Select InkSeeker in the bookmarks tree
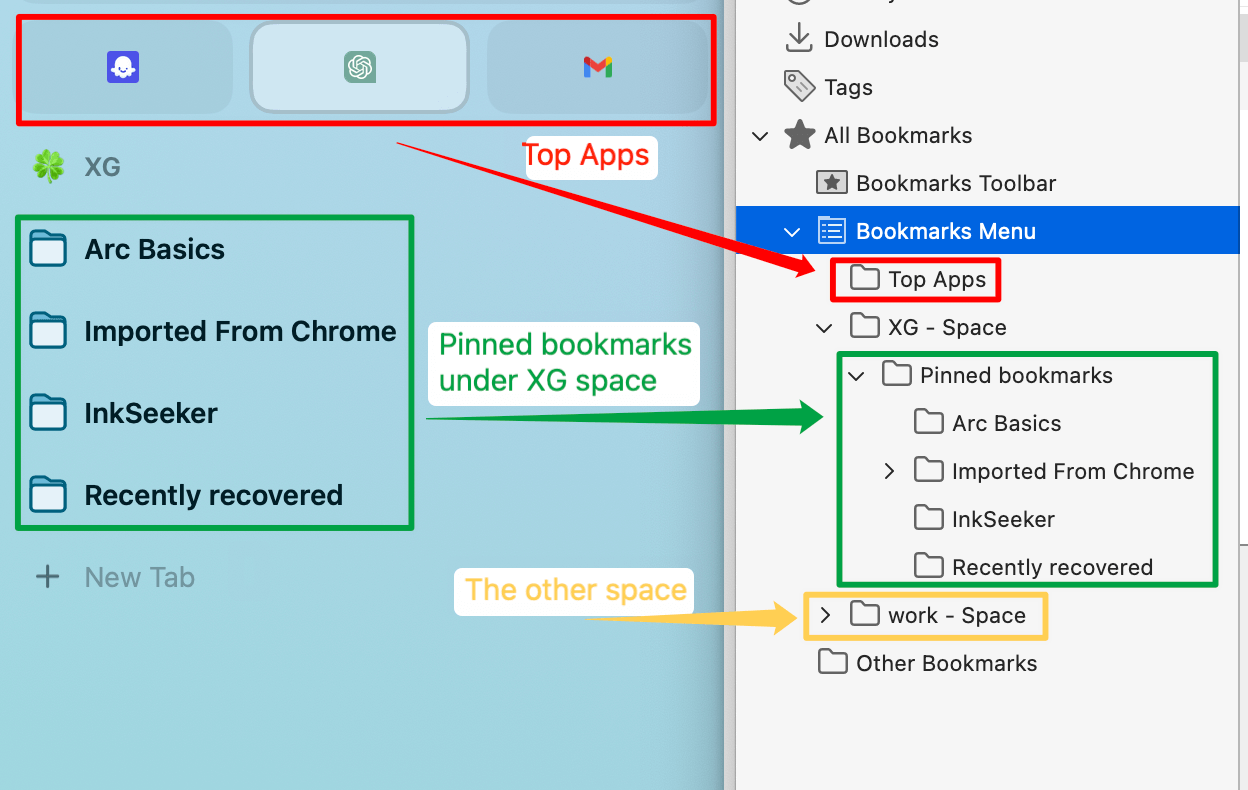This screenshot has width=1248, height=790. point(1003,519)
